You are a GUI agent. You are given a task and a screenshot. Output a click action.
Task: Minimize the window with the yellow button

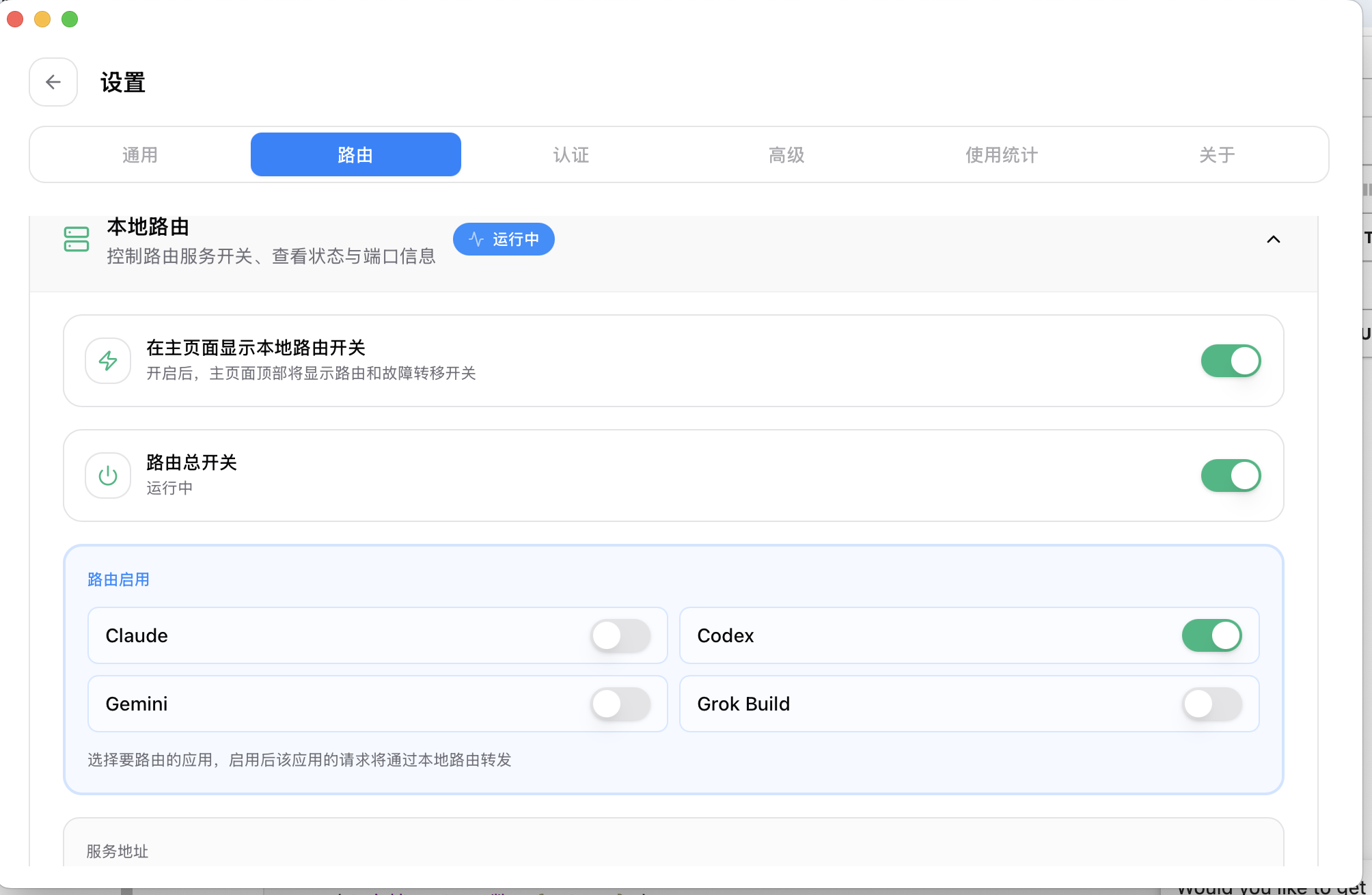tap(42, 19)
